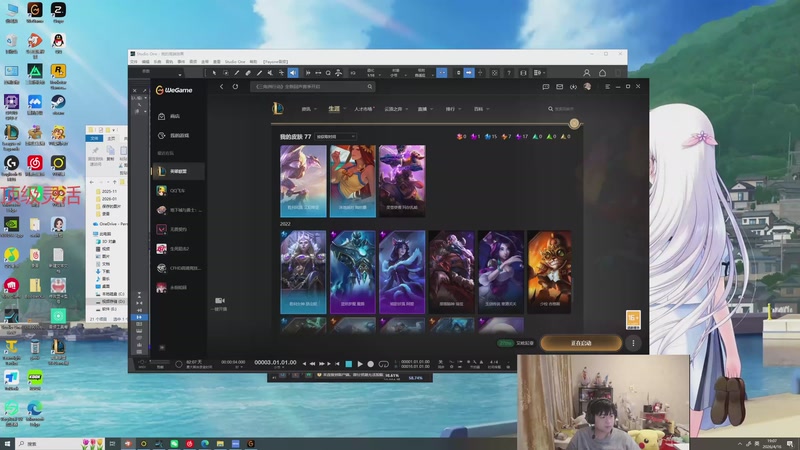Select the third game under League in sidebar
This screenshot has width=800, height=450.
tap(179, 210)
